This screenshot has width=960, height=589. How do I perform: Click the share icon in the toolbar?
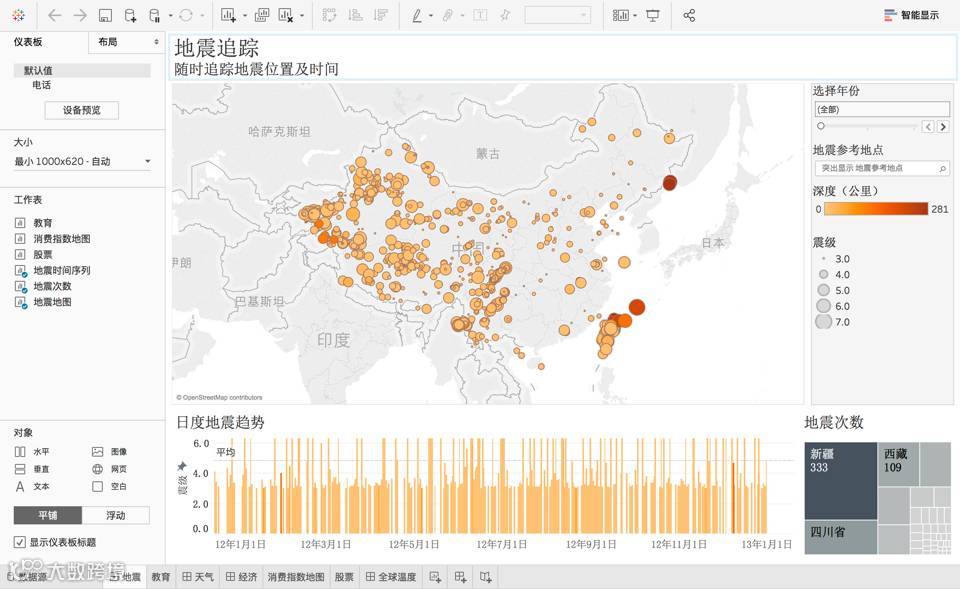pyautogui.click(x=689, y=15)
